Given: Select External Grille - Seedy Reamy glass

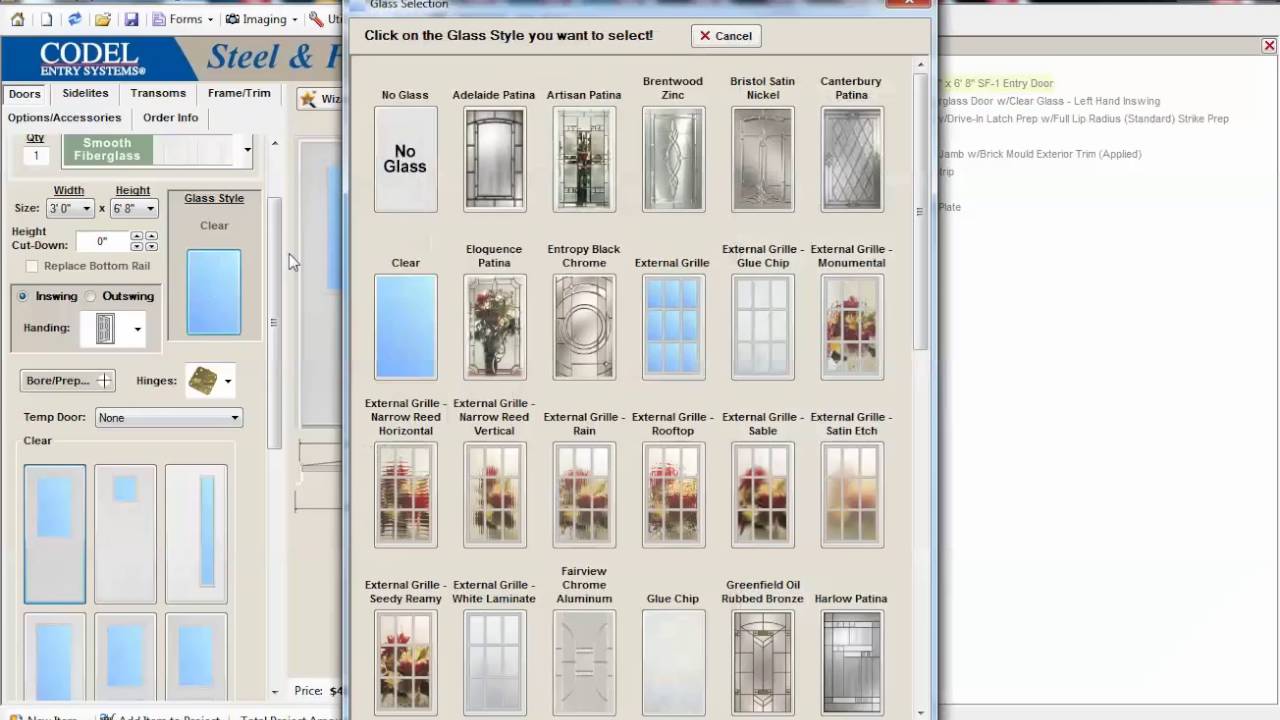Looking at the screenshot, I should click(405, 663).
